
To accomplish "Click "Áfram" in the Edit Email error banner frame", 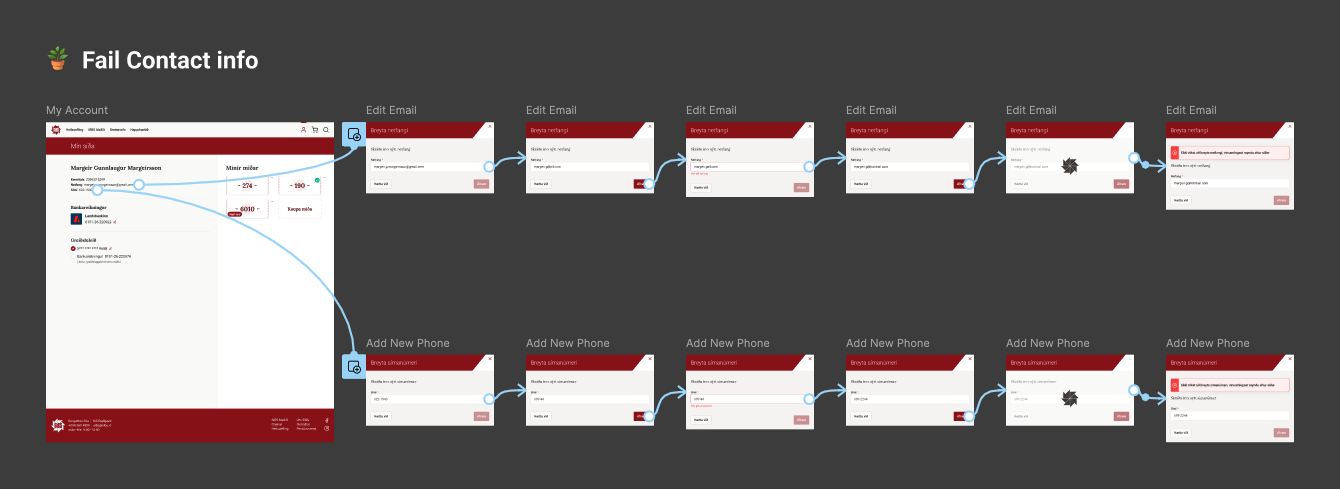I will tap(1282, 200).
